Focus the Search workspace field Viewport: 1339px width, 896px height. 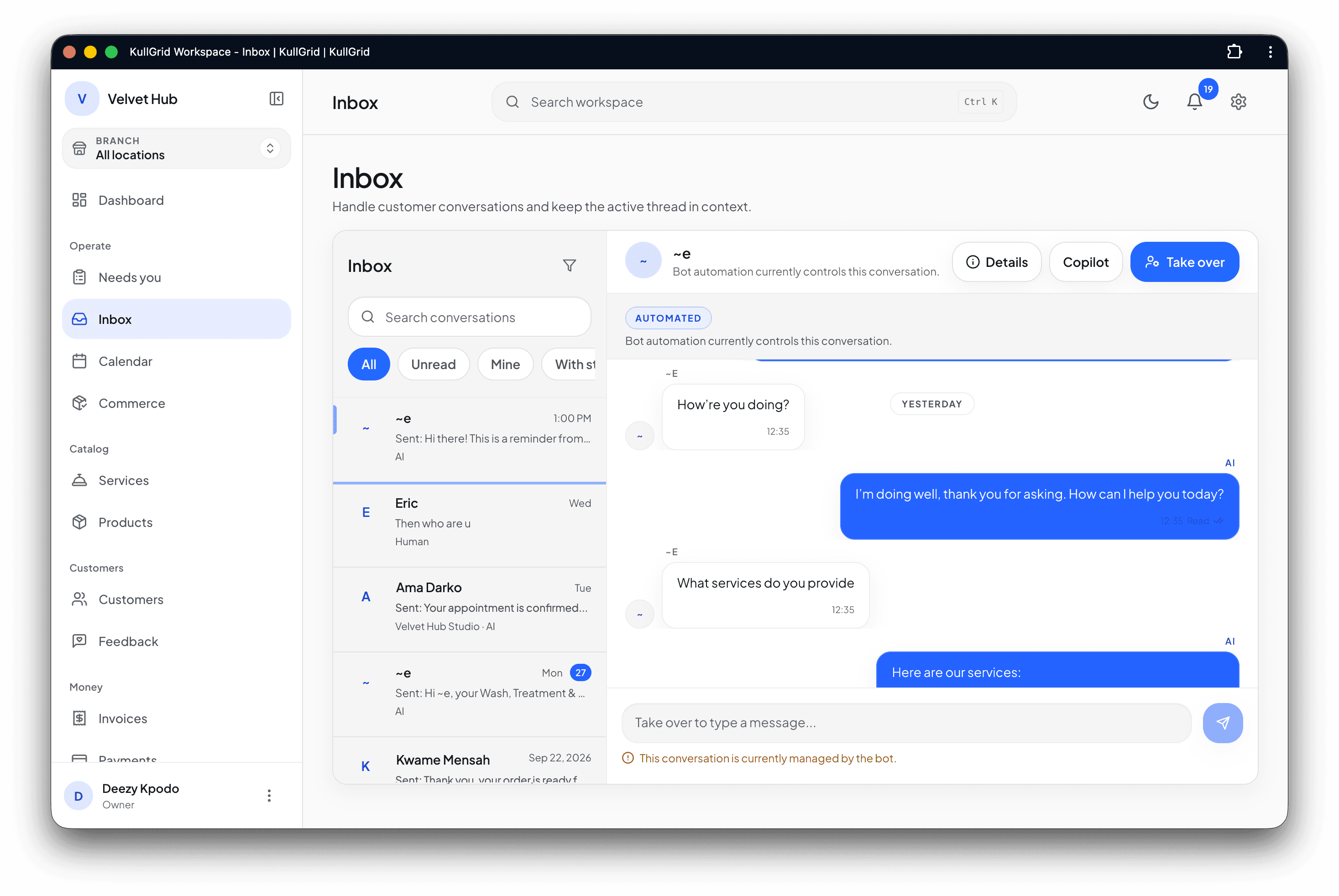(754, 102)
